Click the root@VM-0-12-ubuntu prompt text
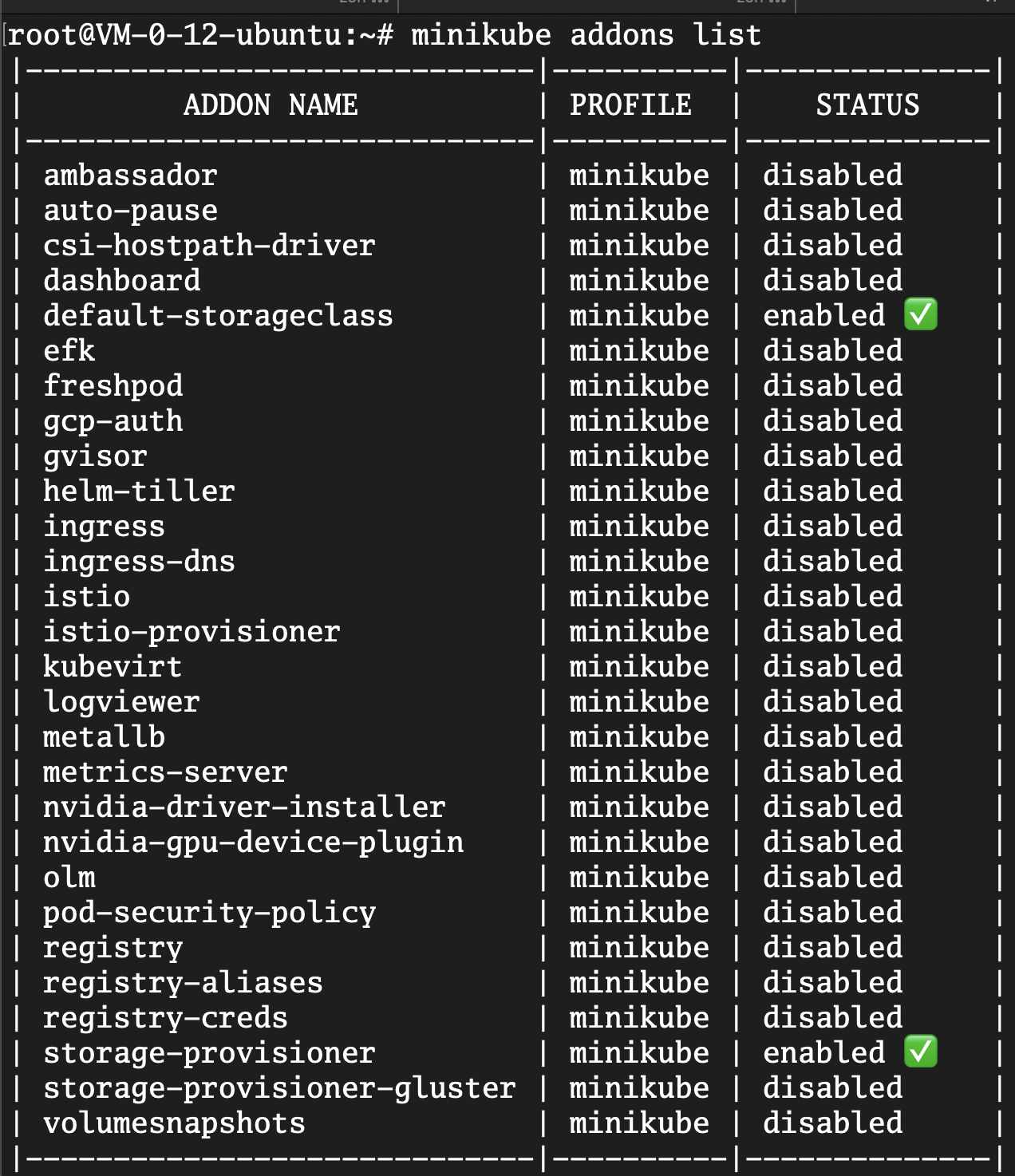The width and height of the screenshot is (1015, 1176). click(200, 35)
